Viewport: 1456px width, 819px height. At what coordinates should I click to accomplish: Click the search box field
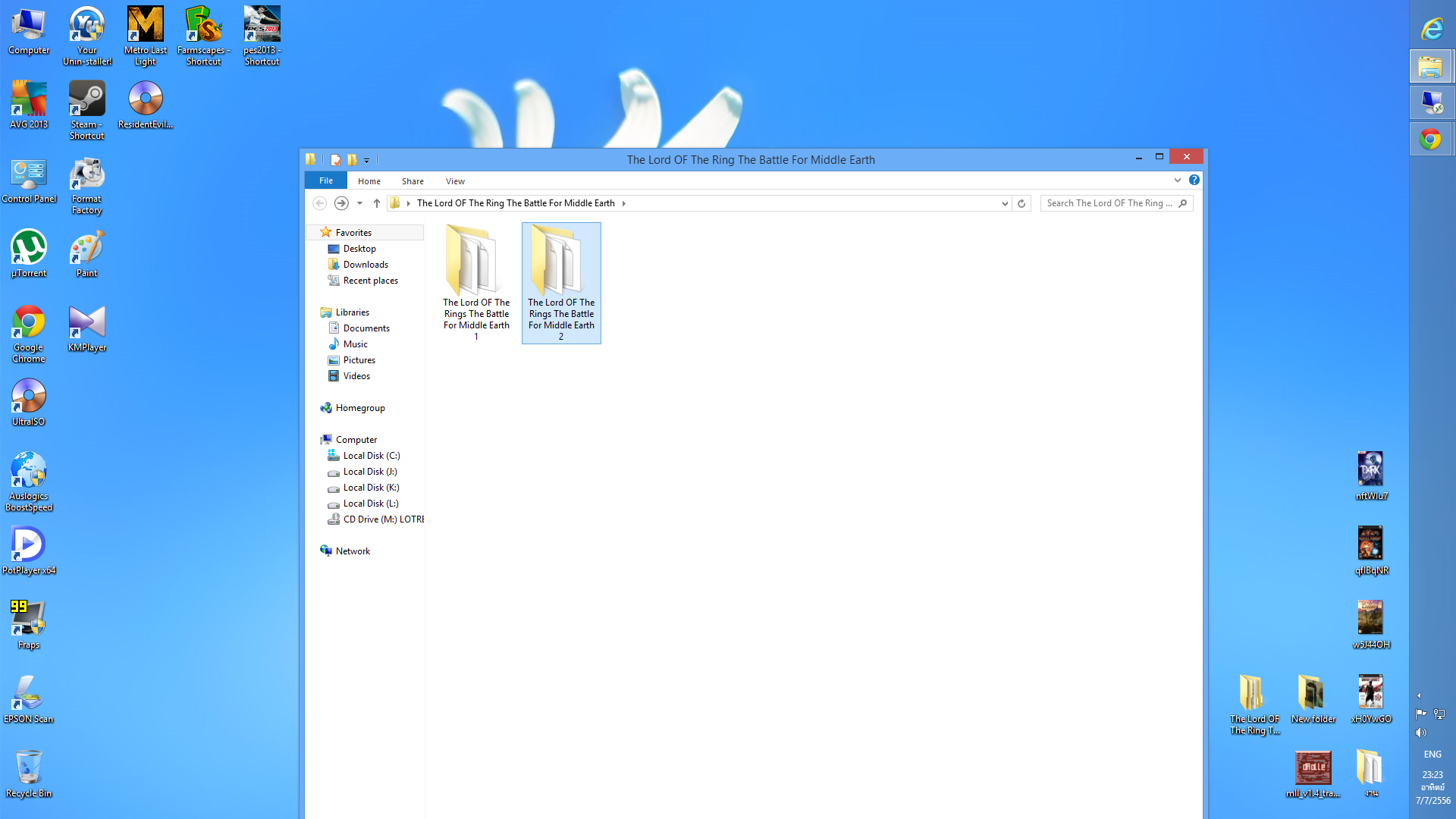click(1107, 203)
